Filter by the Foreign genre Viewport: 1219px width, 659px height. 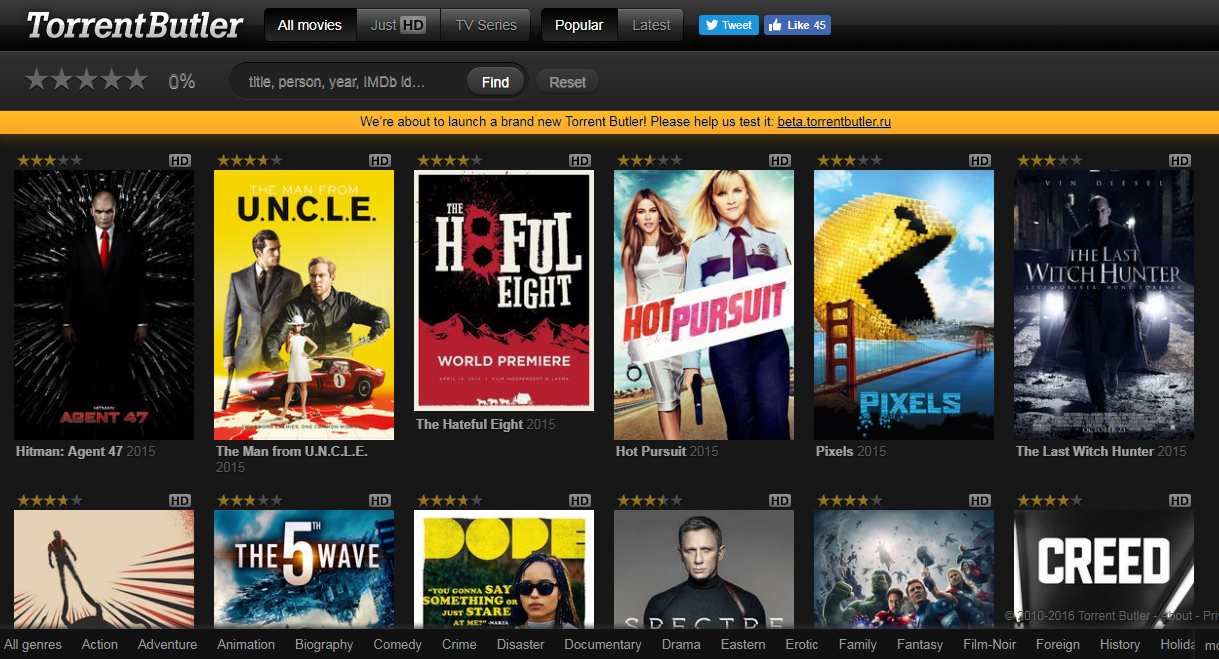point(1058,644)
